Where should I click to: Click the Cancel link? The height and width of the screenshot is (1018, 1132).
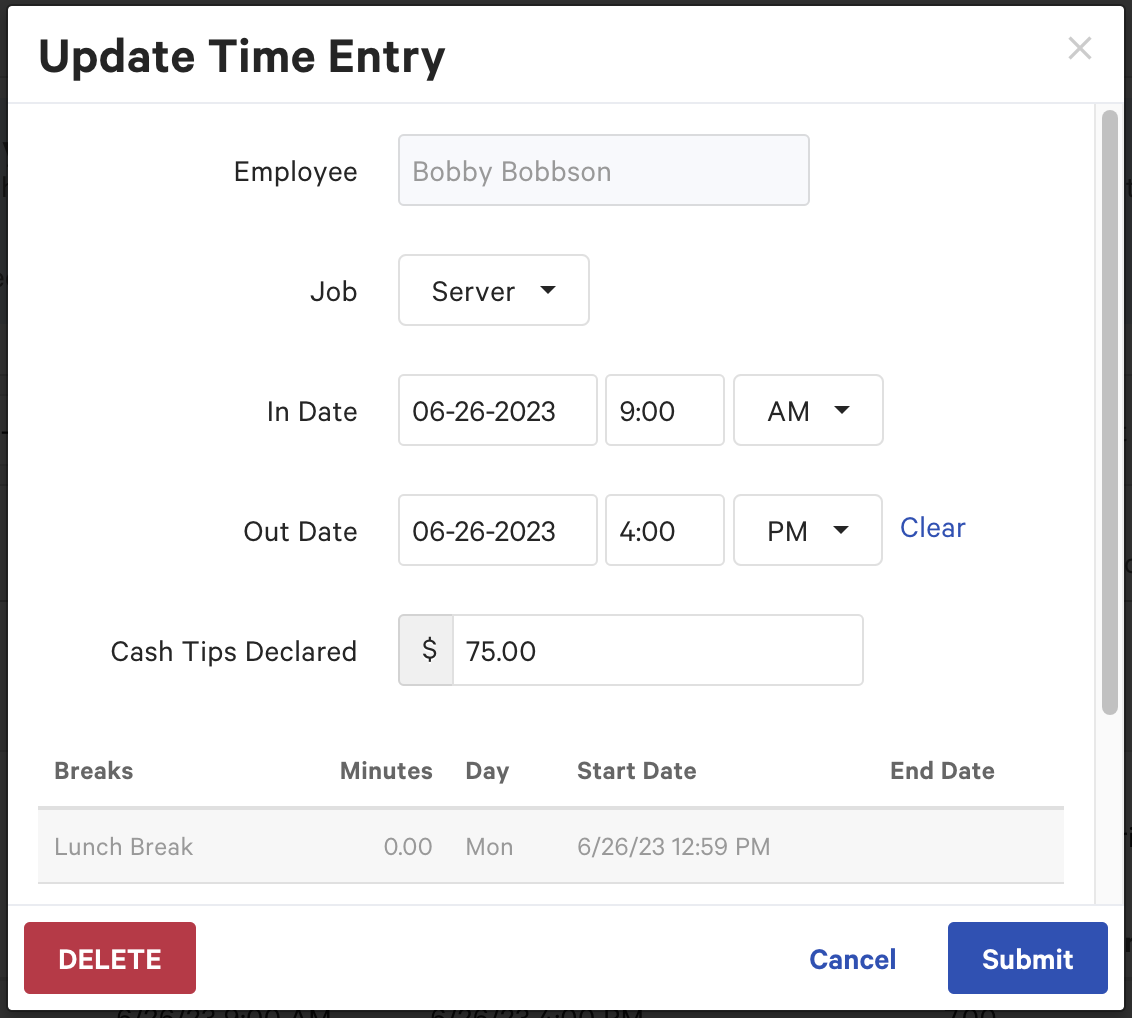click(852, 958)
